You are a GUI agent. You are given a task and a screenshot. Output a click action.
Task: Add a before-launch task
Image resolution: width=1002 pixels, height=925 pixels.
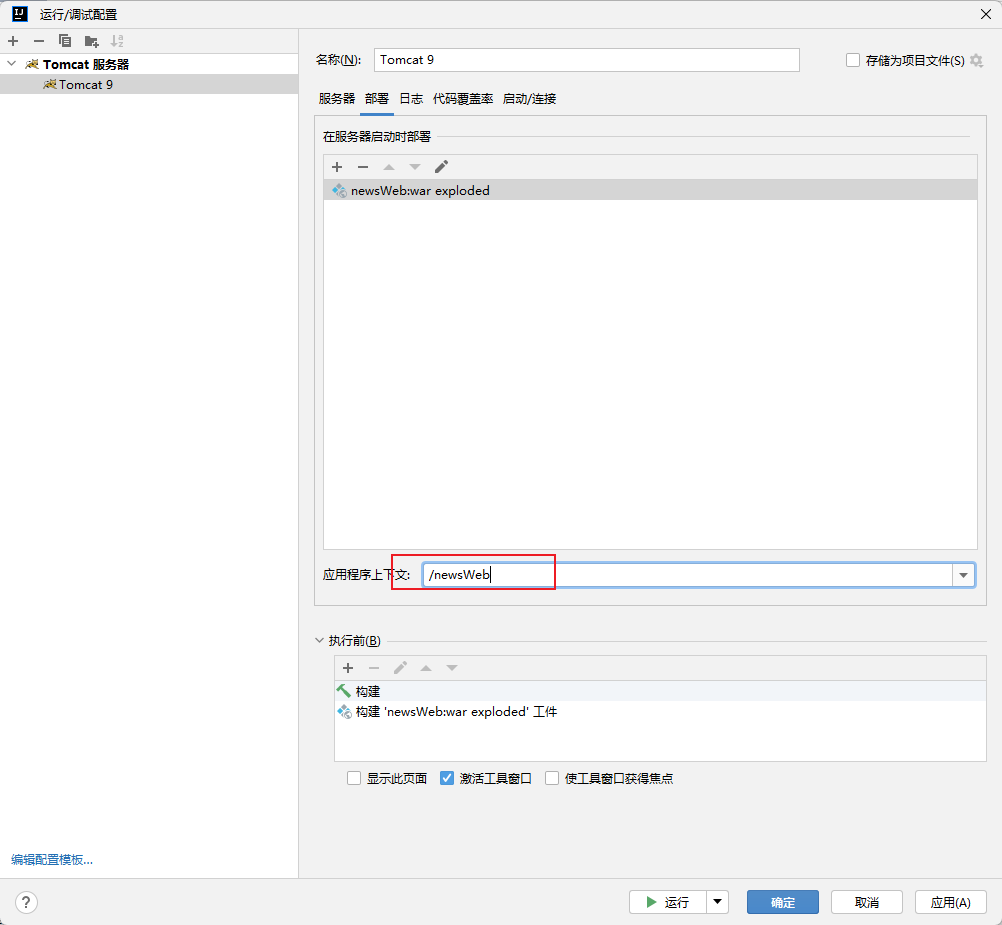pos(348,668)
